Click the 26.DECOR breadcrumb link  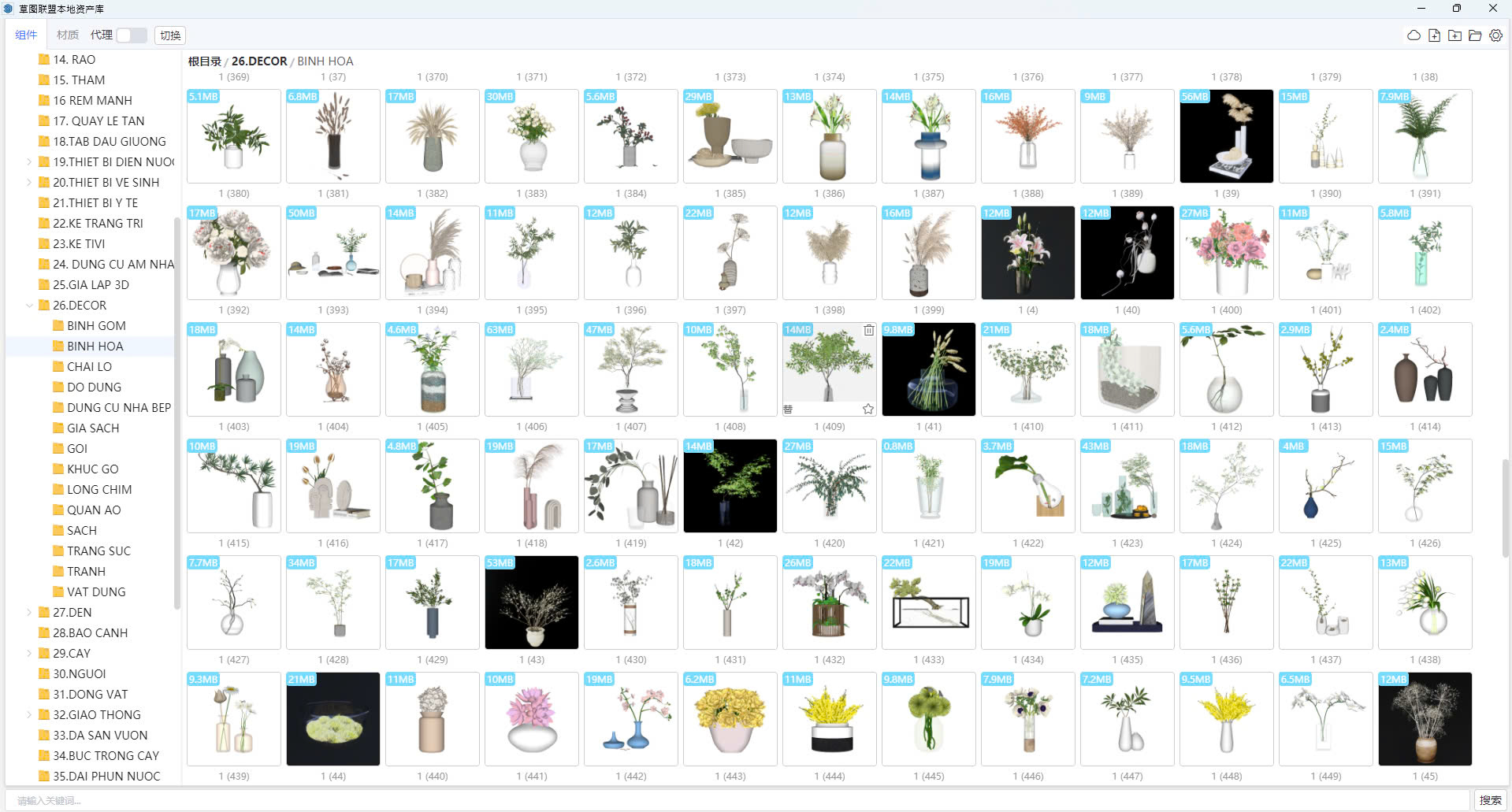pyautogui.click(x=259, y=61)
